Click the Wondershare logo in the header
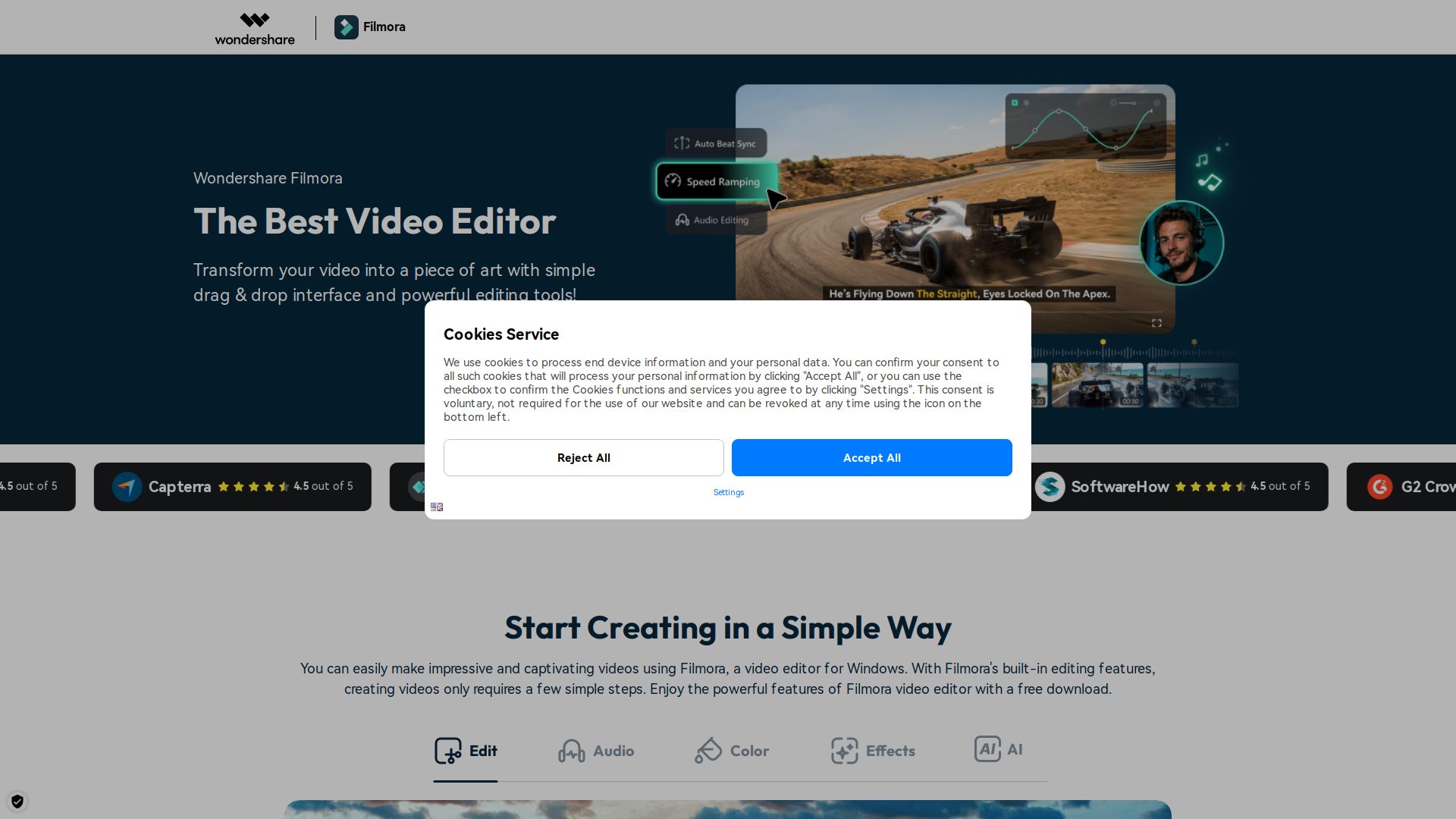1456x819 pixels. click(255, 28)
